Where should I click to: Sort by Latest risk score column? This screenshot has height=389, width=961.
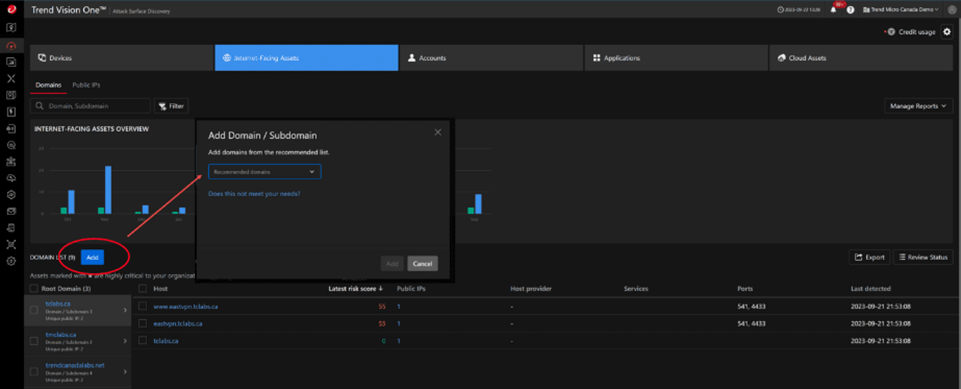[x=356, y=289]
